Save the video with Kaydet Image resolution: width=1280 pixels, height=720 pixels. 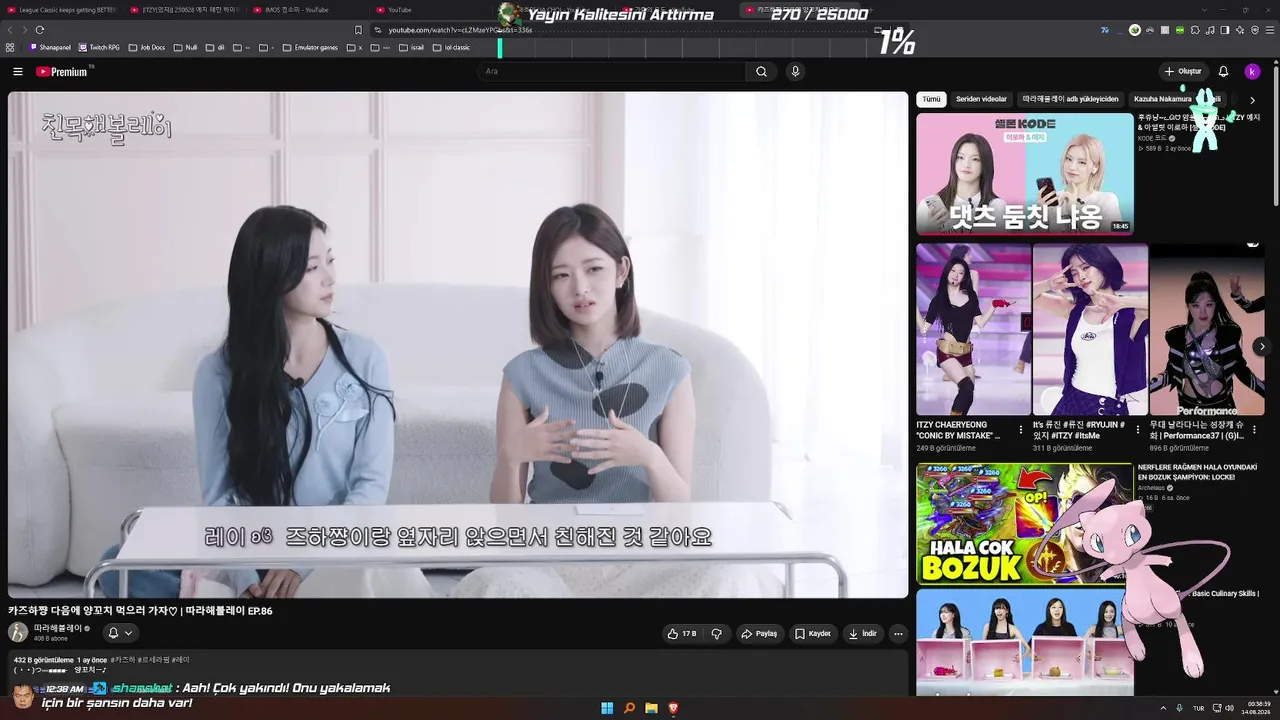[813, 633]
